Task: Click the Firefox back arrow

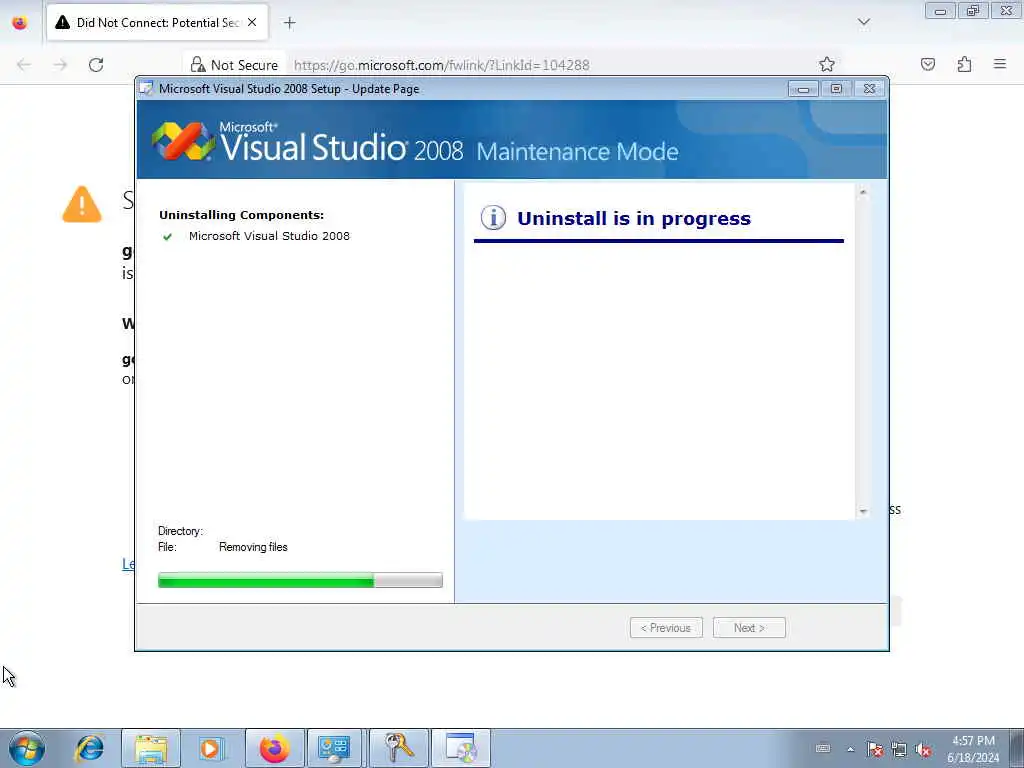Action: pyautogui.click(x=24, y=65)
